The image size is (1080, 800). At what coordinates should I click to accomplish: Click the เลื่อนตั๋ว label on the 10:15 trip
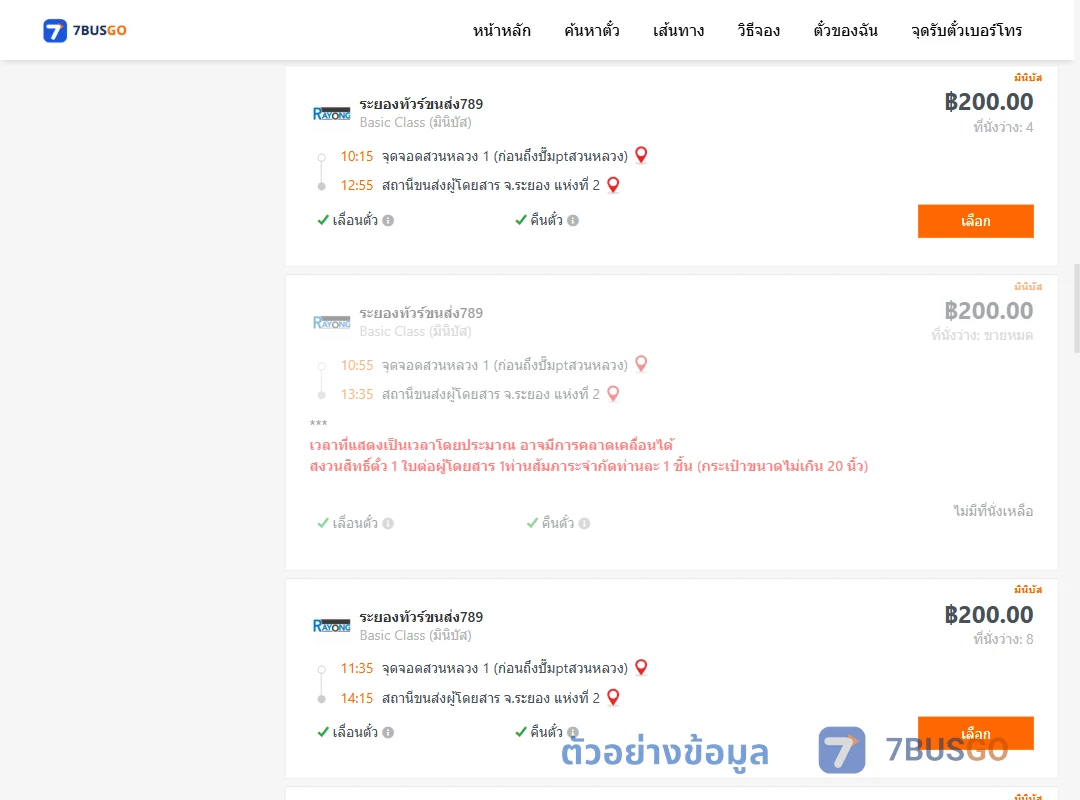(x=355, y=220)
